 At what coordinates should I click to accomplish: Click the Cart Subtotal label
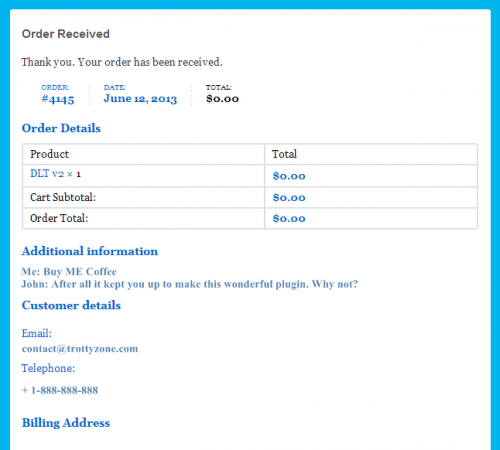63,197
